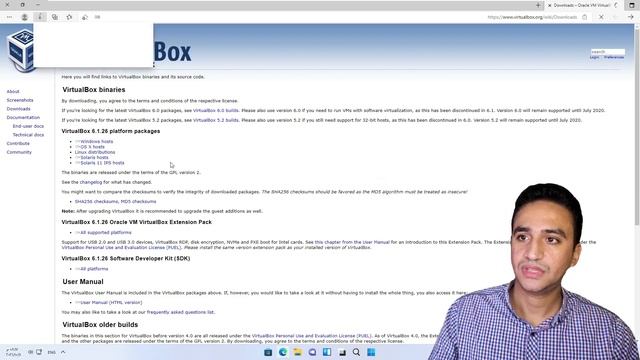Open About in the sidebar
Viewport: 640px width, 360px height.
click(13, 91)
